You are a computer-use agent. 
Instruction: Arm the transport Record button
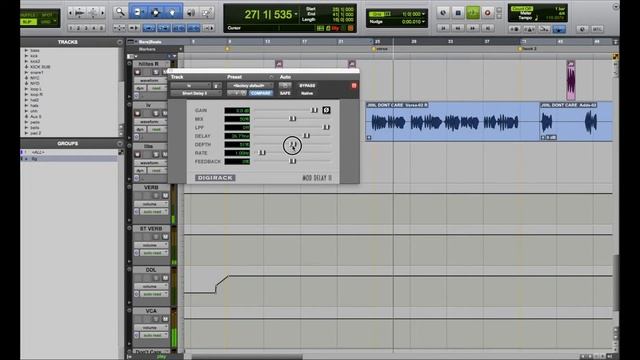pyautogui.click(x=487, y=13)
